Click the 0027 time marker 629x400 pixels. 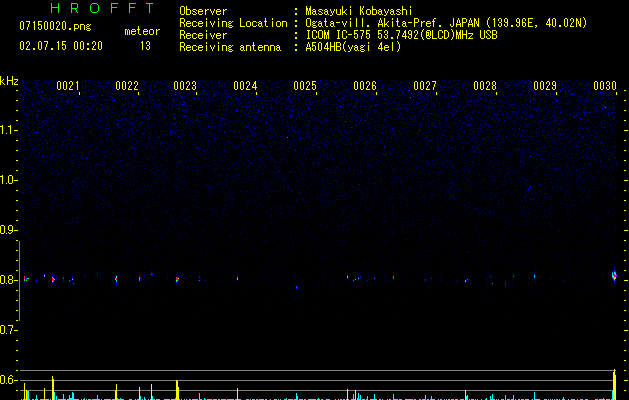[x=425, y=86]
